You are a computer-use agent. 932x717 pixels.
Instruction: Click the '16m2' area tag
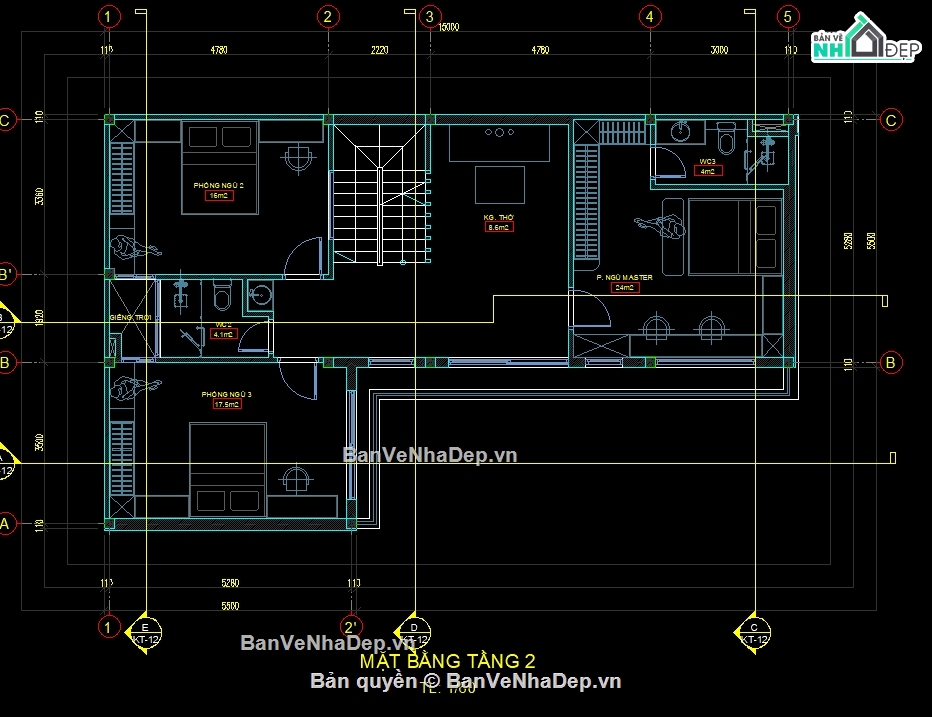click(x=219, y=196)
